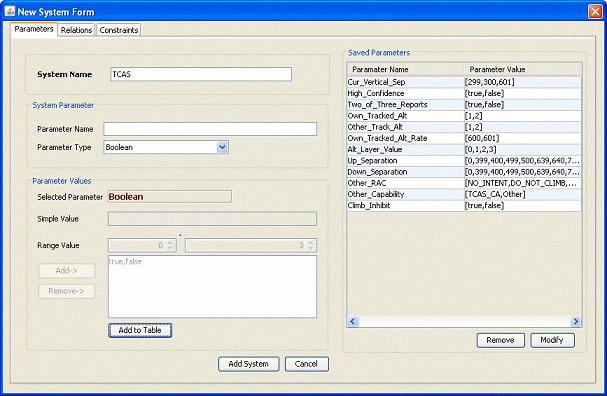The height and width of the screenshot is (396, 607).
Task: Click the Add to Table button
Action: 140,330
